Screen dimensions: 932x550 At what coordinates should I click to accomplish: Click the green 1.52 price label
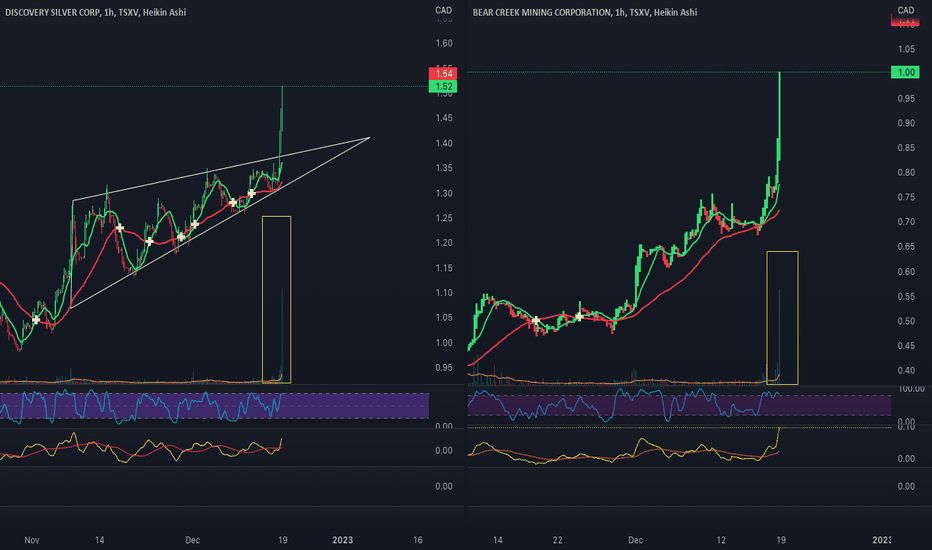(x=443, y=87)
